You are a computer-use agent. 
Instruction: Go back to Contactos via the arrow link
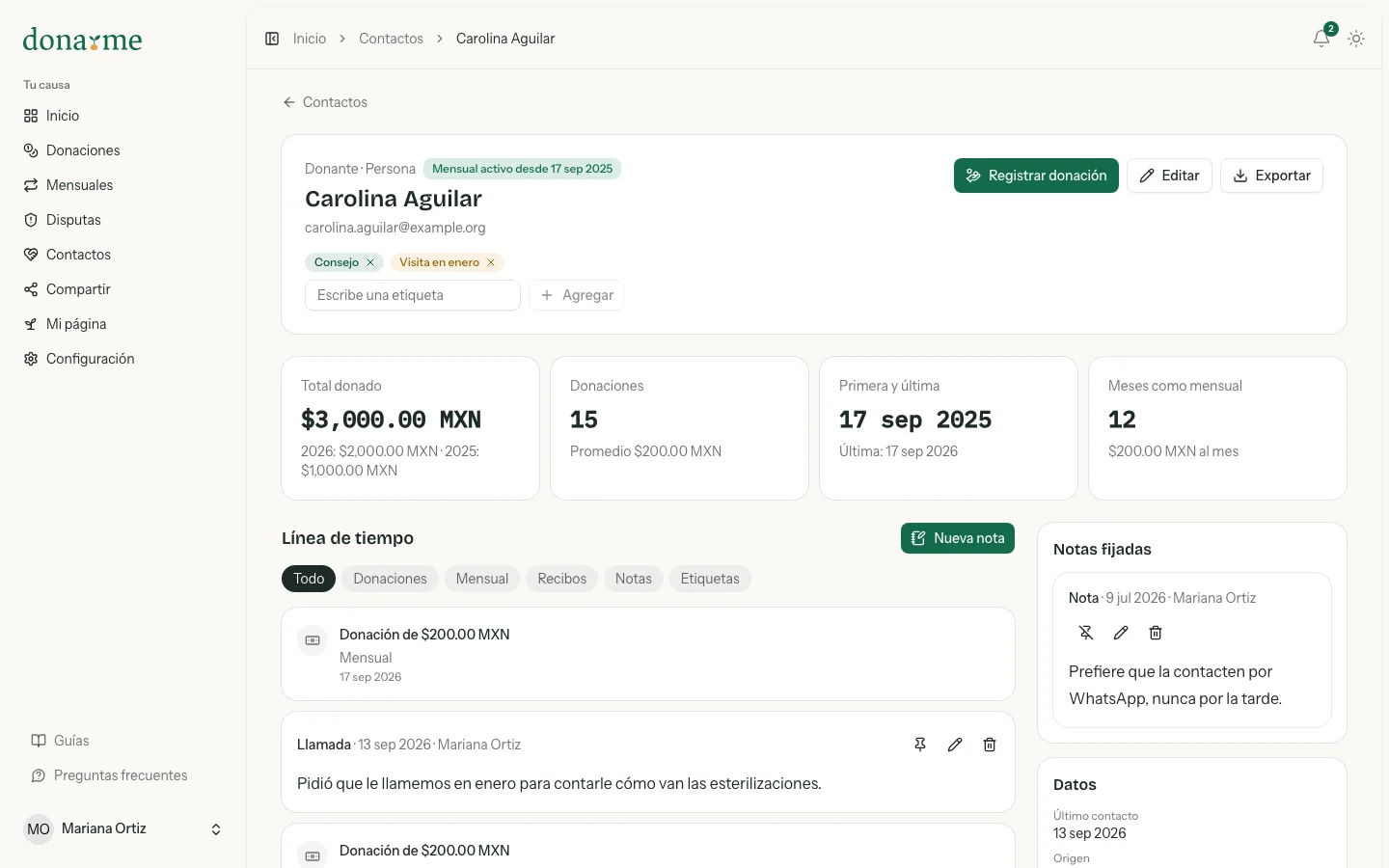pyautogui.click(x=325, y=102)
